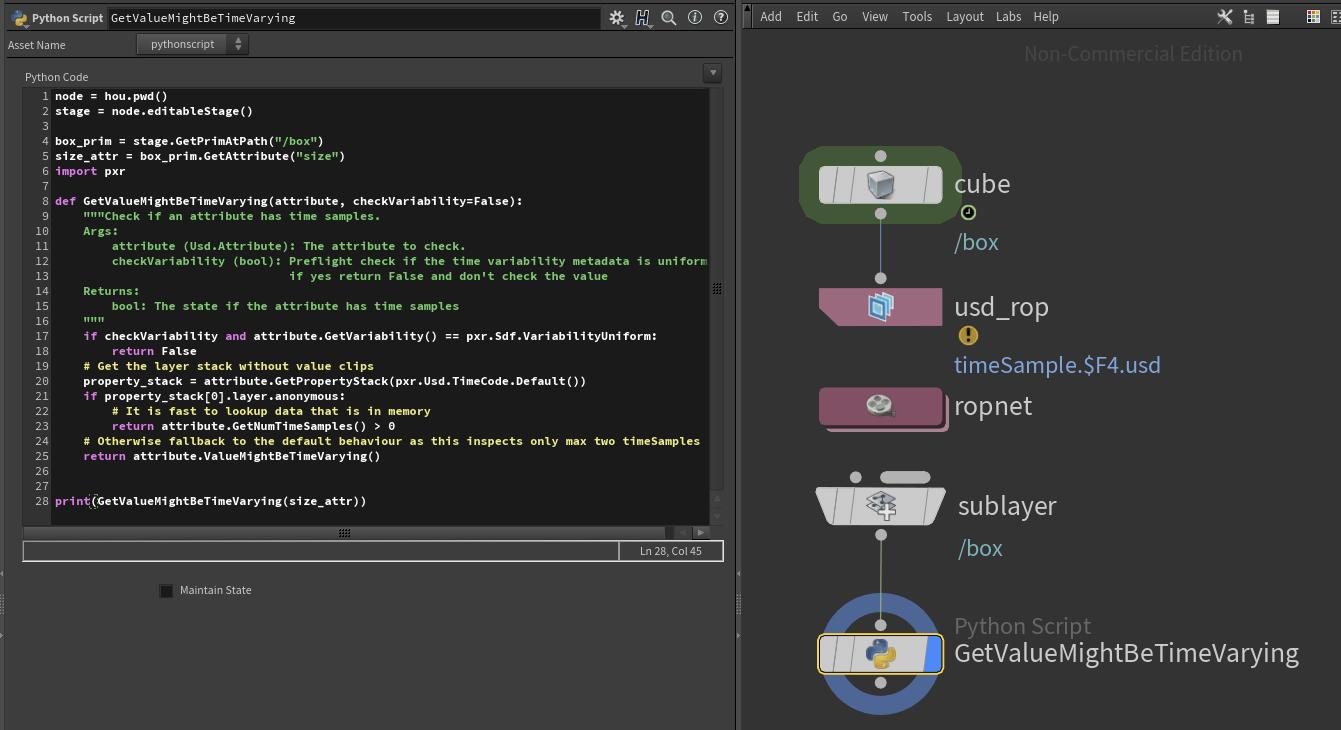
Task: Select the cube node
Action: (x=880, y=185)
